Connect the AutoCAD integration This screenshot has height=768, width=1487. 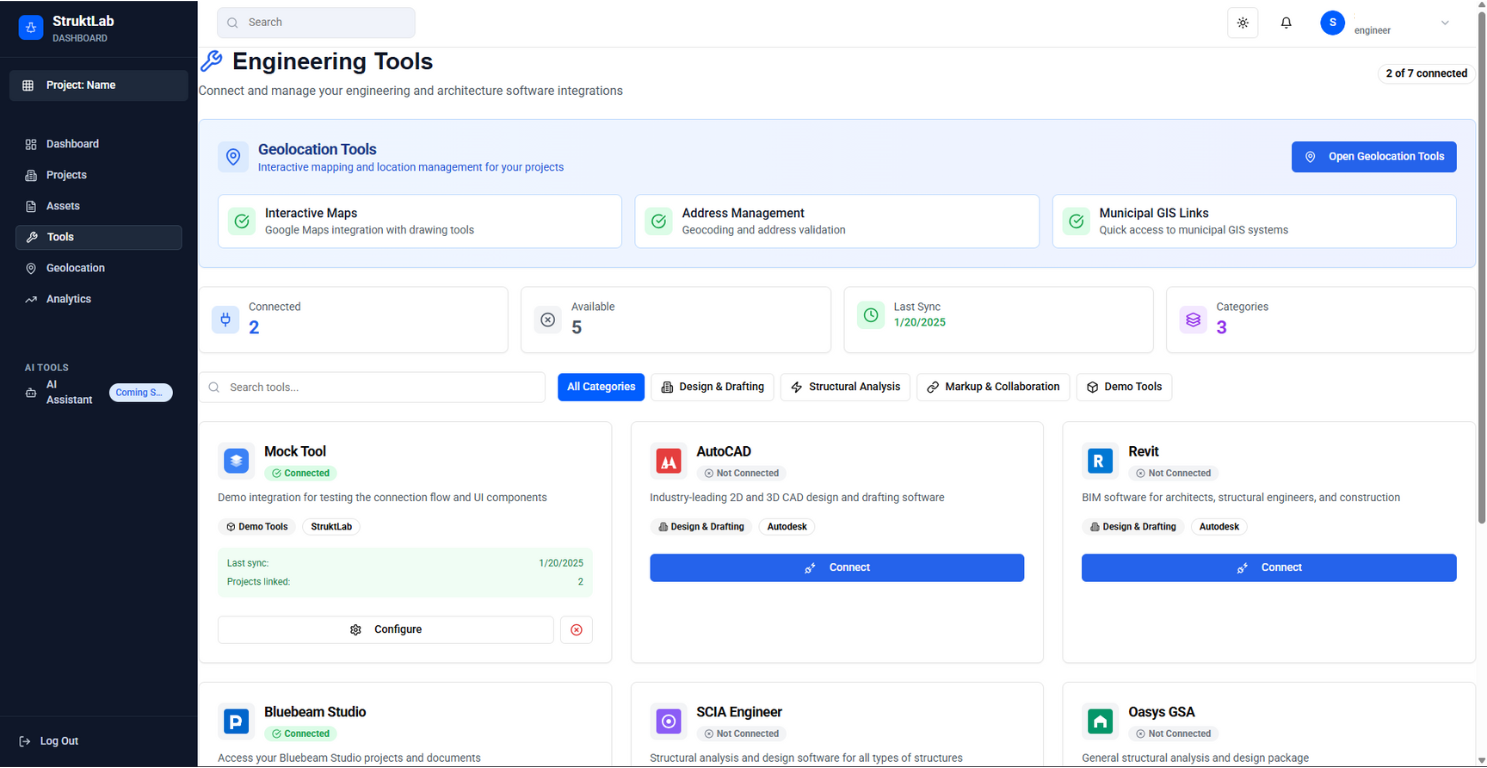pyautogui.click(x=837, y=567)
